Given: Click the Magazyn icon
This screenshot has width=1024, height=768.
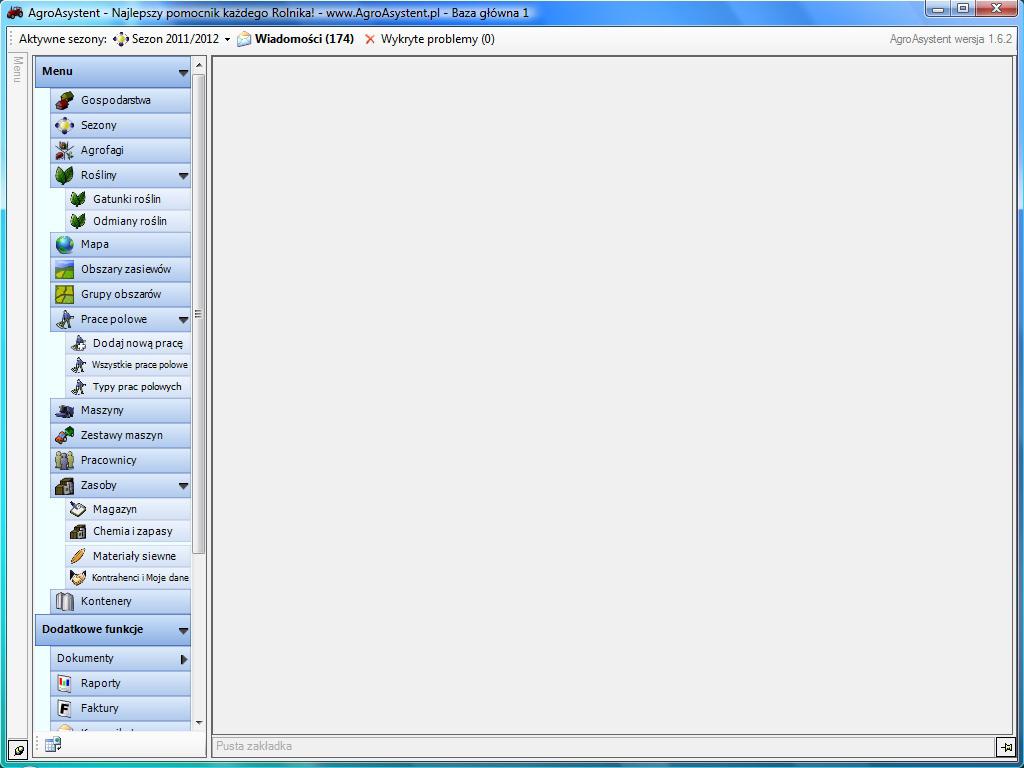Looking at the screenshot, I should pyautogui.click(x=78, y=509).
